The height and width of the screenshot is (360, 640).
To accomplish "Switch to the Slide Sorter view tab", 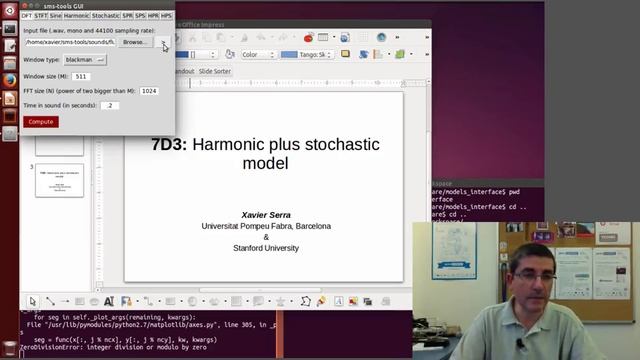I will pos(215,71).
